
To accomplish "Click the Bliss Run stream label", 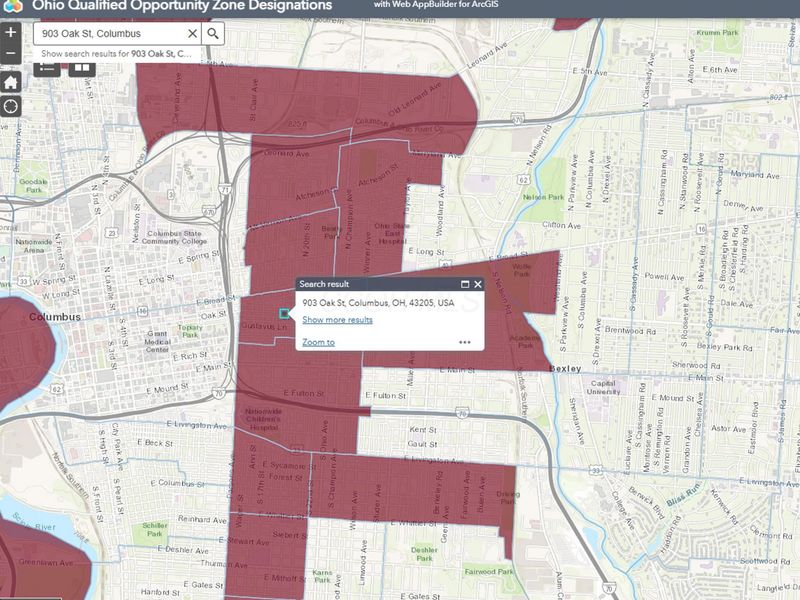I will pos(683,496).
